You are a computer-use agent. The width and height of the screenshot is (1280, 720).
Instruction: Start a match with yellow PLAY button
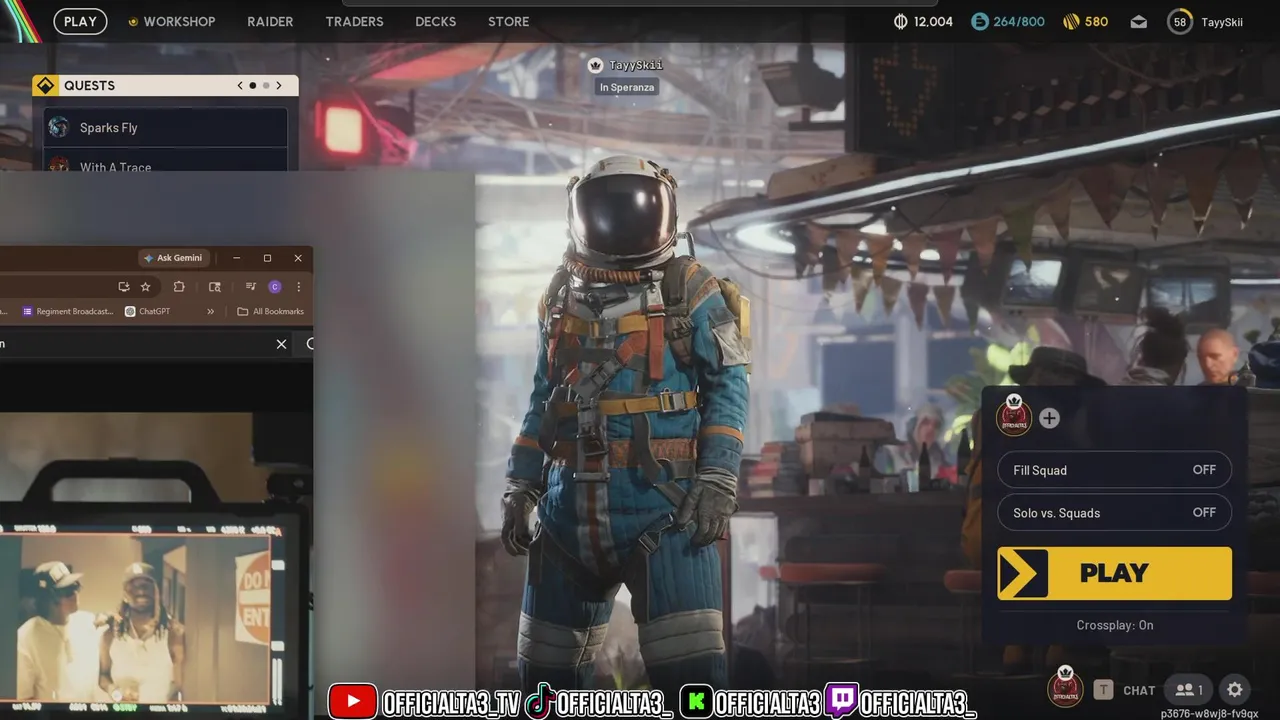(1114, 573)
